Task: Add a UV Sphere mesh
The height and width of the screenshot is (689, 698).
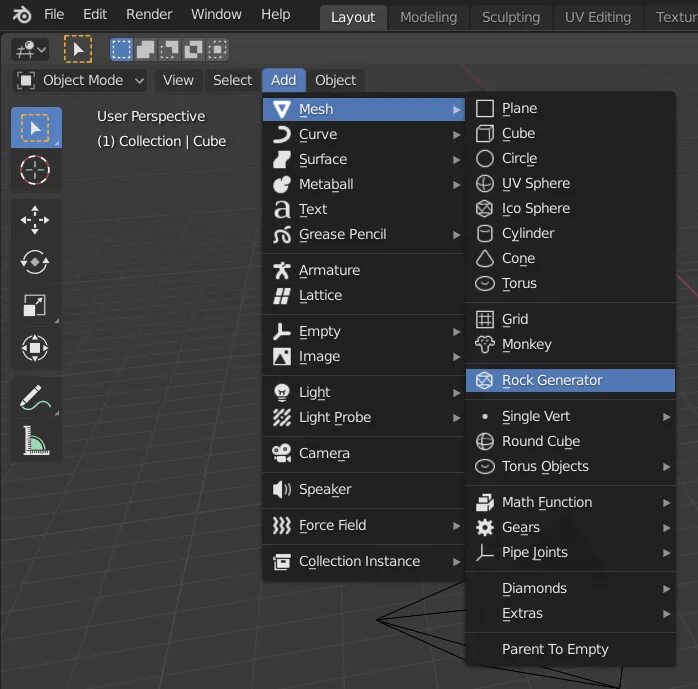Action: pyautogui.click(x=570, y=183)
